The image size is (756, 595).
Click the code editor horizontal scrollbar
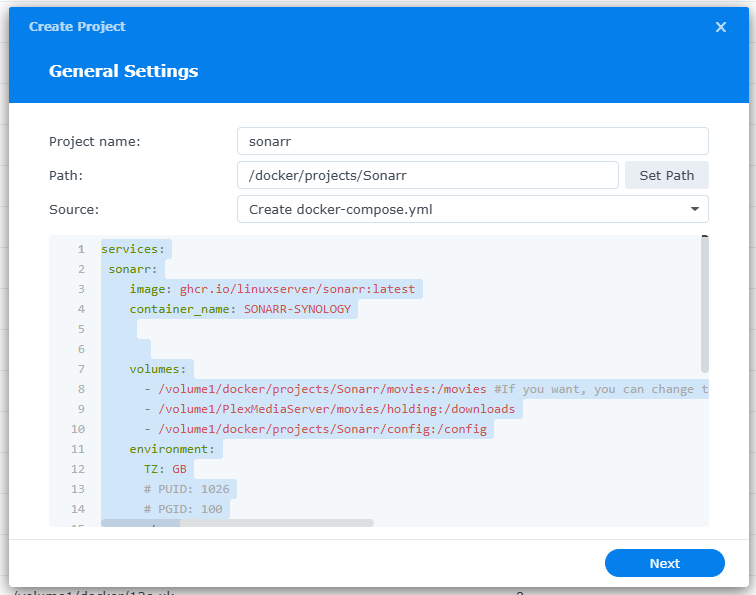click(237, 522)
